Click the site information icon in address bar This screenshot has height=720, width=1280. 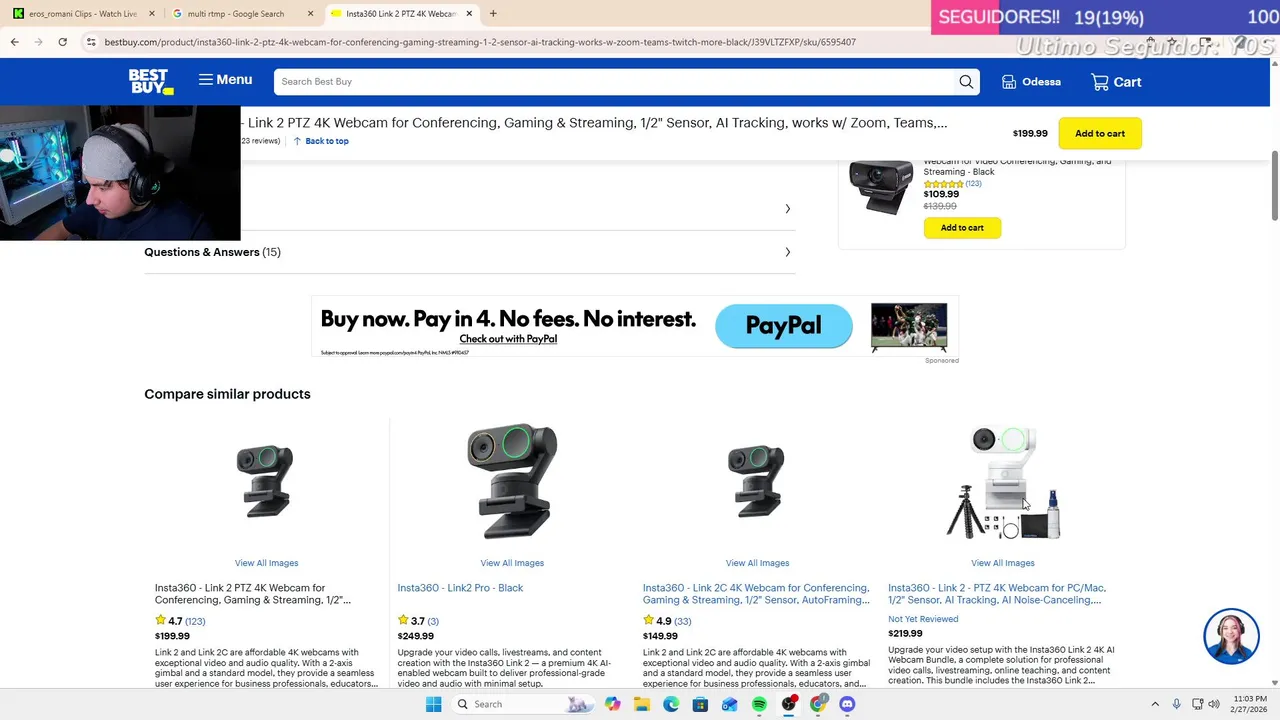[x=91, y=42]
